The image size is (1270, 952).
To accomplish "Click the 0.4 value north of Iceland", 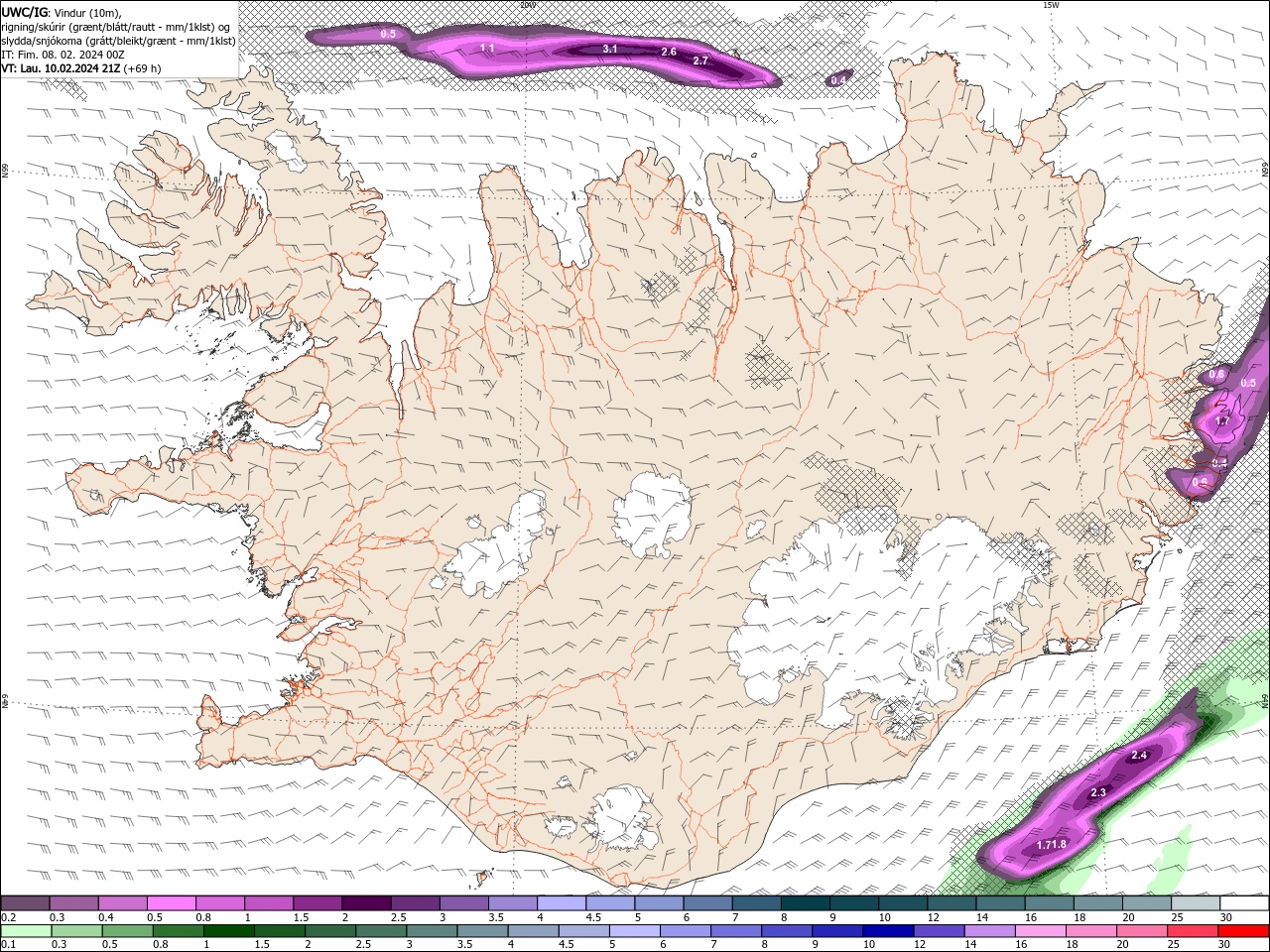I will click(x=839, y=79).
